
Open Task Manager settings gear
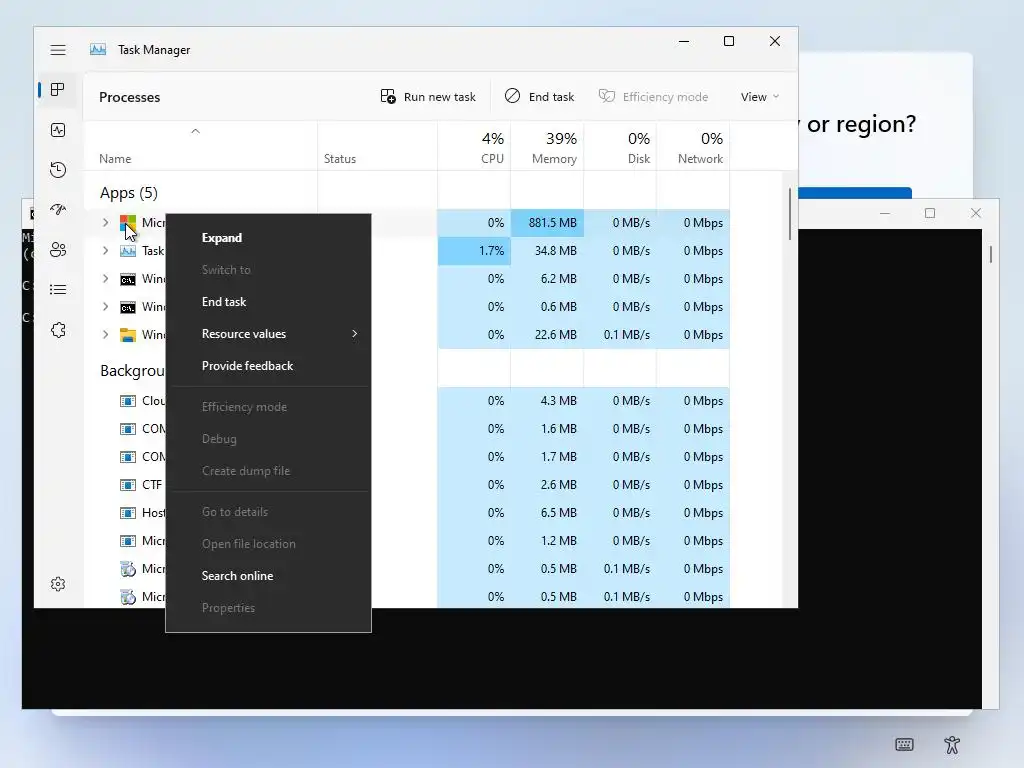[58, 584]
